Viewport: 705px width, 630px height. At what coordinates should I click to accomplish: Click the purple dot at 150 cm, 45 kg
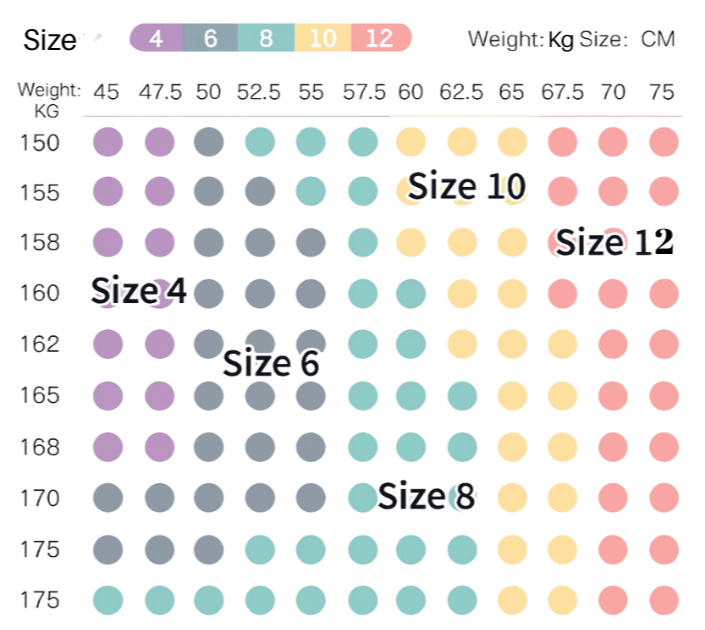(107, 142)
